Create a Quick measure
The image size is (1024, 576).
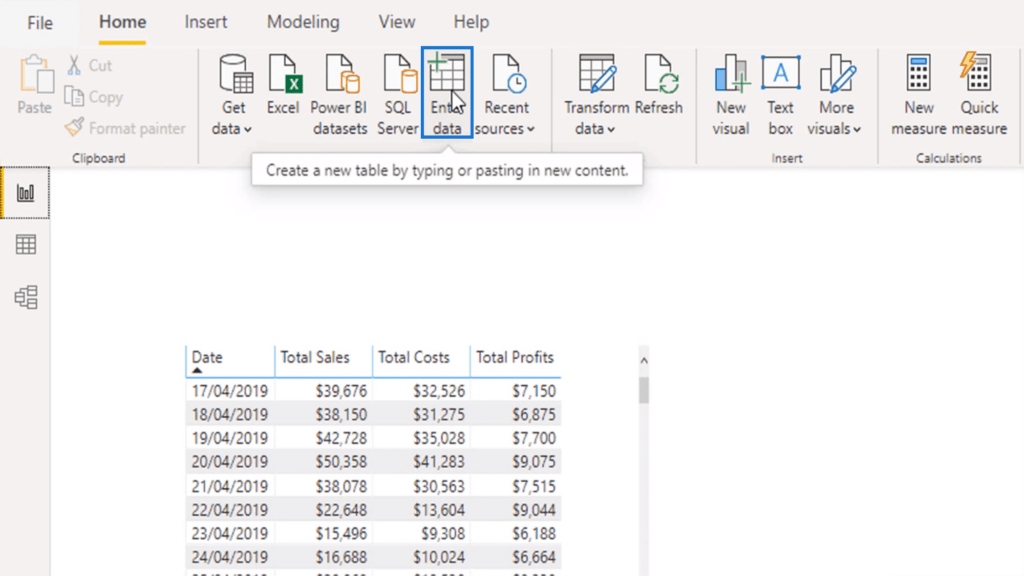pos(979,95)
